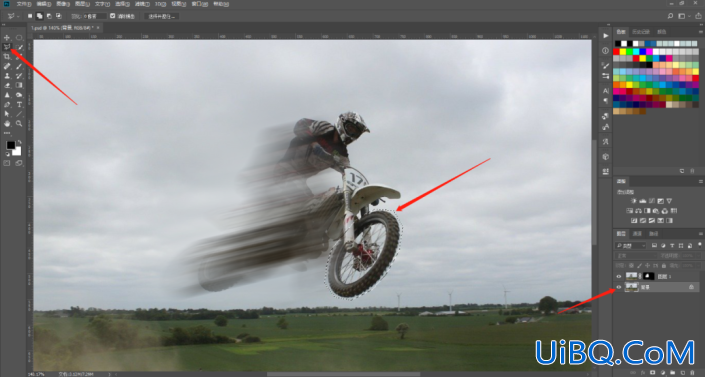Select the Zoom tool

[x=19, y=123]
